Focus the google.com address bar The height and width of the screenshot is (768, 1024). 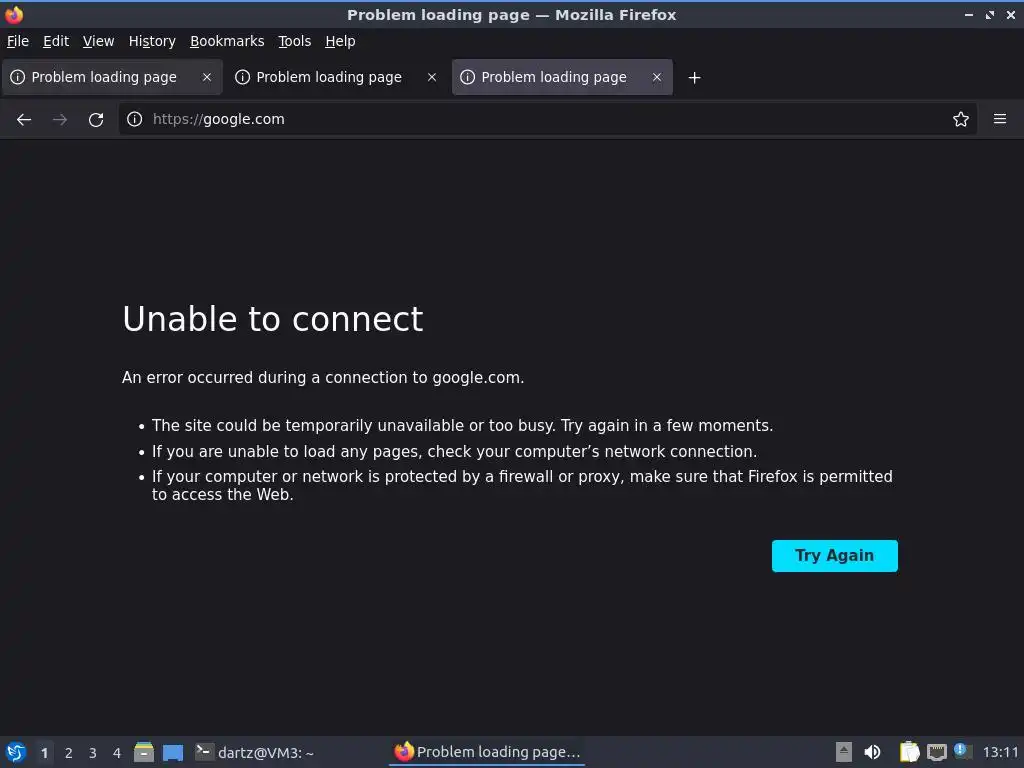click(547, 119)
